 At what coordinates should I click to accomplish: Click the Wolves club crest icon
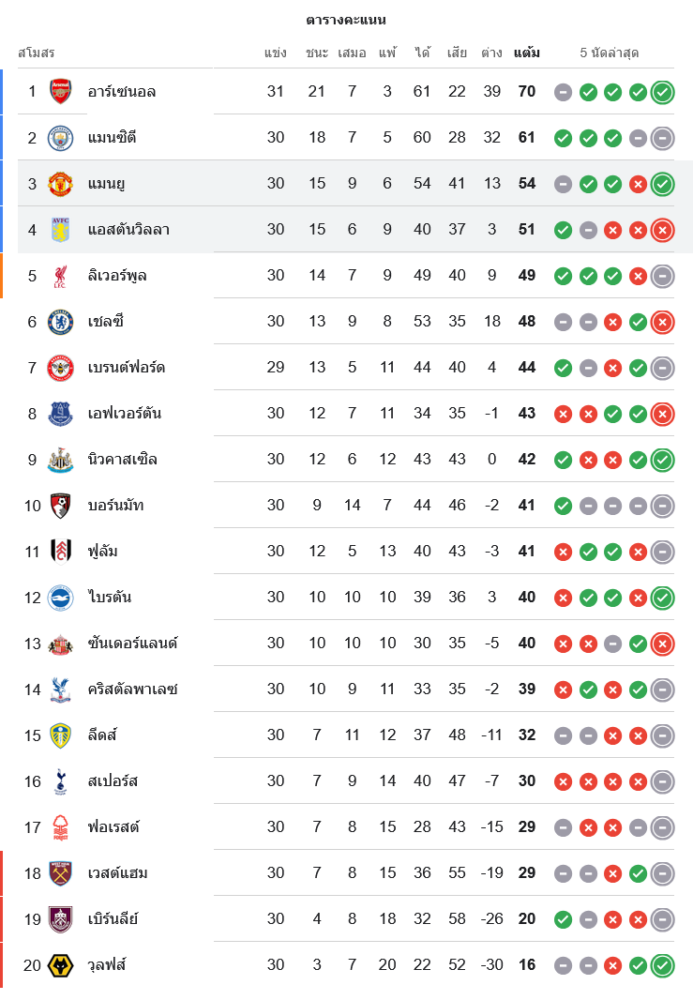pyautogui.click(x=61, y=966)
